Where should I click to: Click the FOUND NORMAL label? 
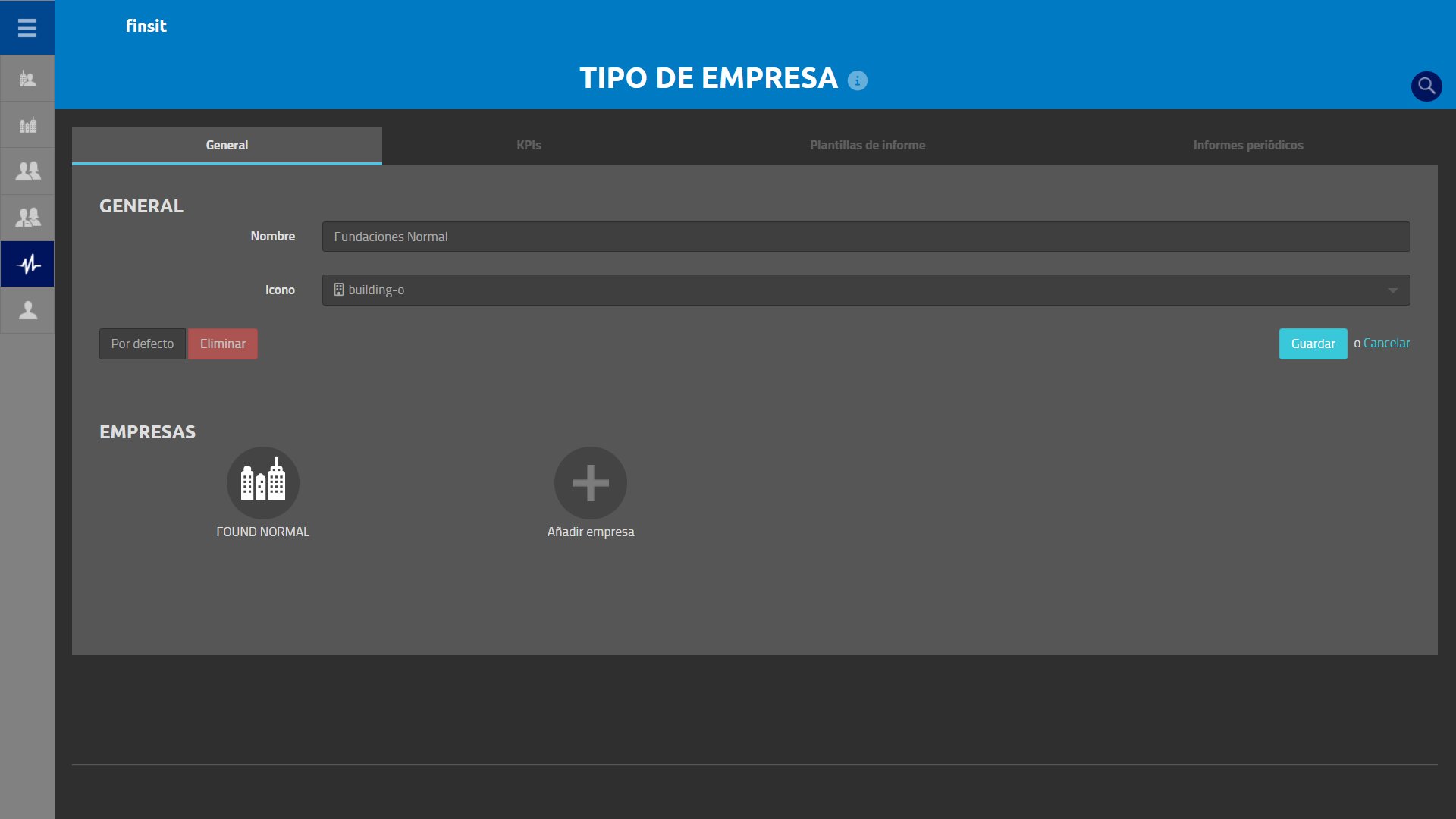(x=263, y=532)
